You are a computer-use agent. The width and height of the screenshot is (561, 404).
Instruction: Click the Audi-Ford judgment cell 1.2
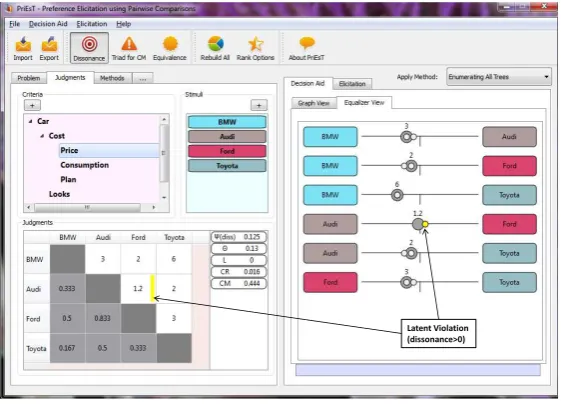138,289
